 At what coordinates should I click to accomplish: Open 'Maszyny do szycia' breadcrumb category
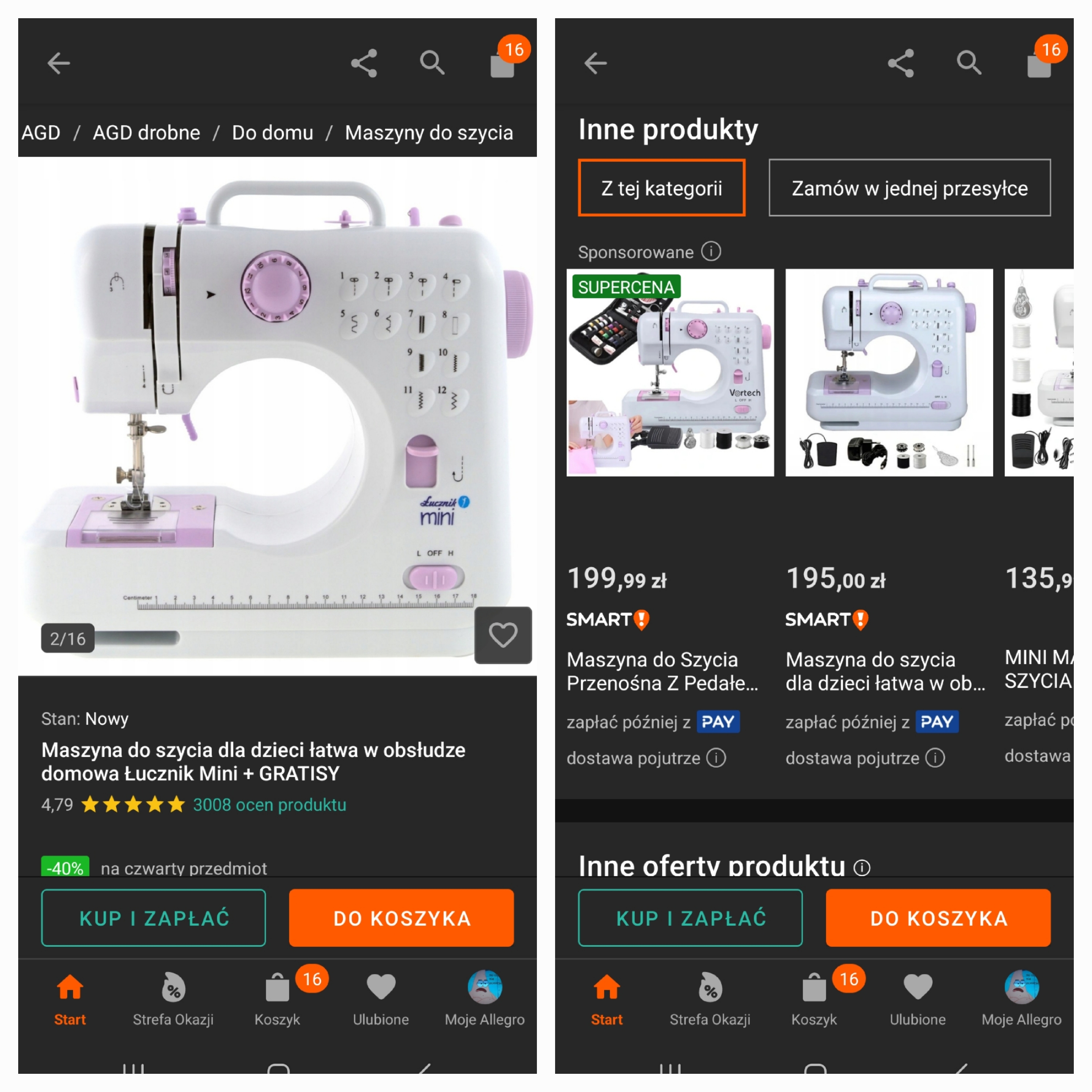[x=429, y=133]
